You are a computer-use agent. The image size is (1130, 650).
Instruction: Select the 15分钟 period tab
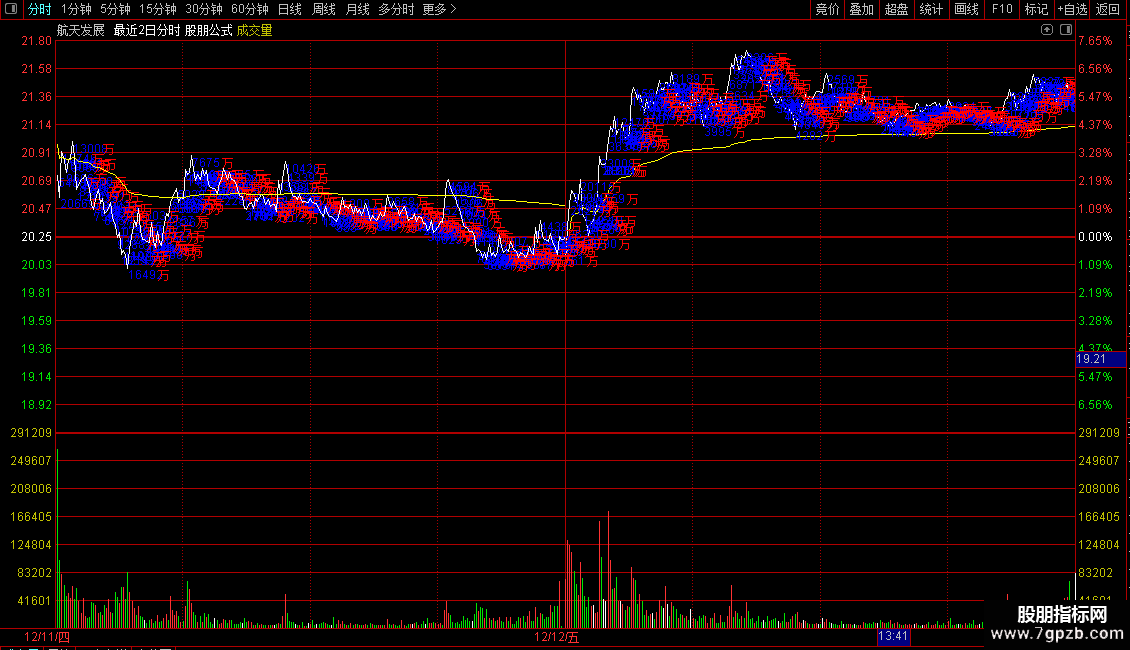click(x=158, y=9)
